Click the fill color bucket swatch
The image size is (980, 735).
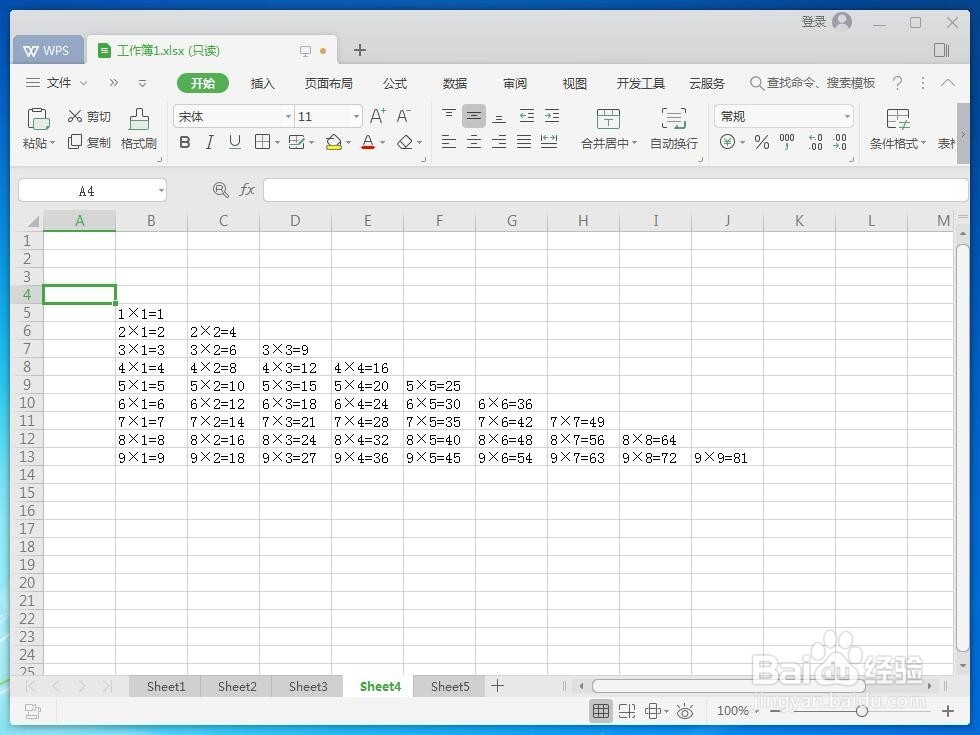tap(334, 142)
